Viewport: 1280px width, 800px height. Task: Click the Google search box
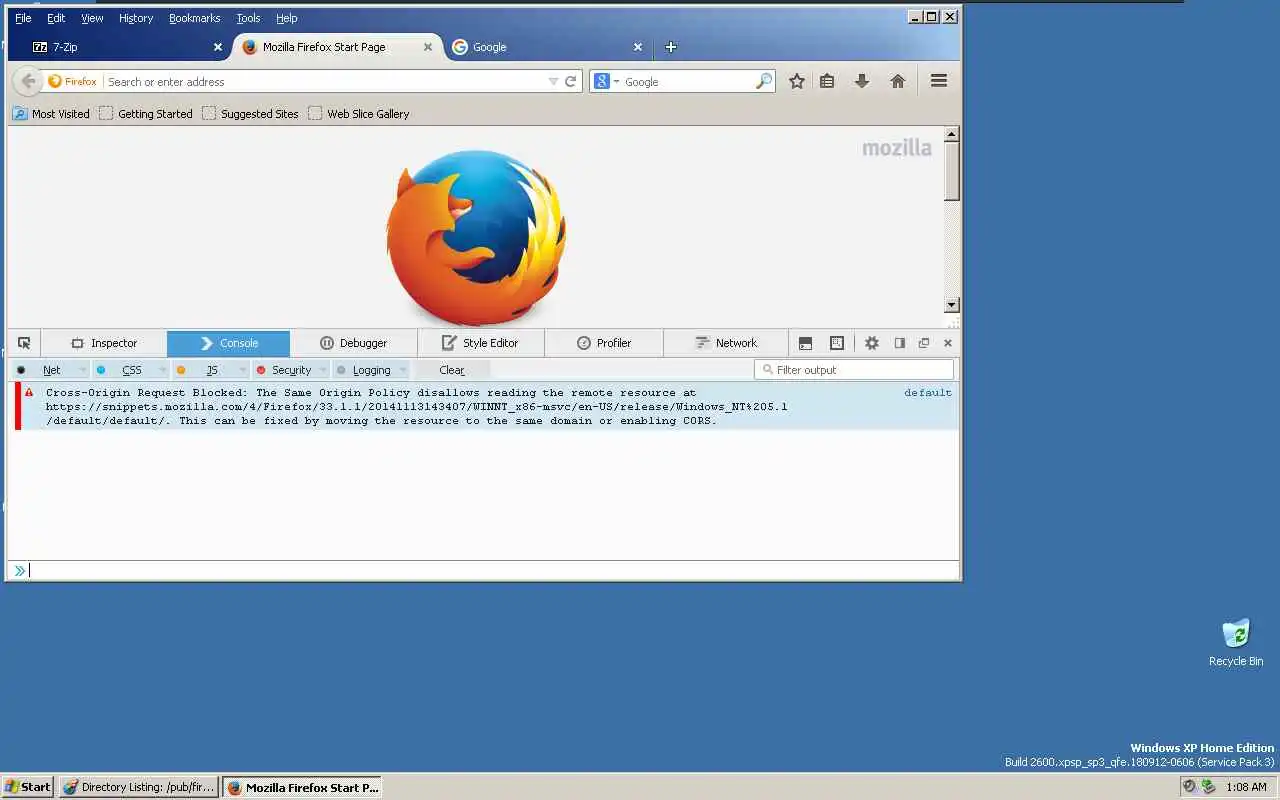coord(687,82)
